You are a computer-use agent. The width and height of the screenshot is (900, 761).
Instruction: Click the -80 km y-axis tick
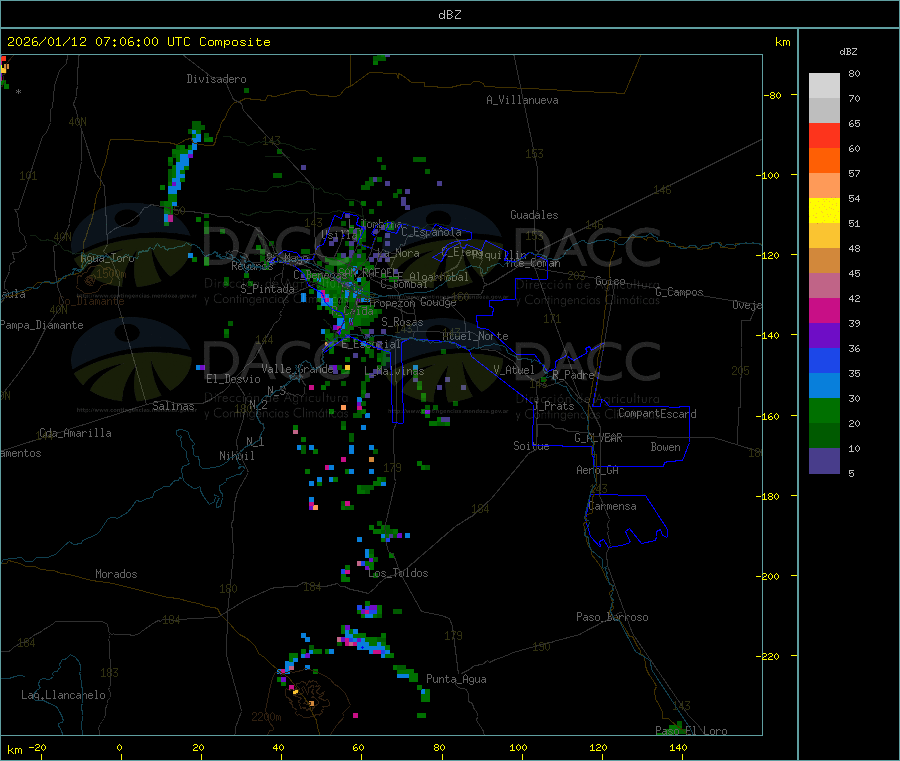pyautogui.click(x=773, y=95)
